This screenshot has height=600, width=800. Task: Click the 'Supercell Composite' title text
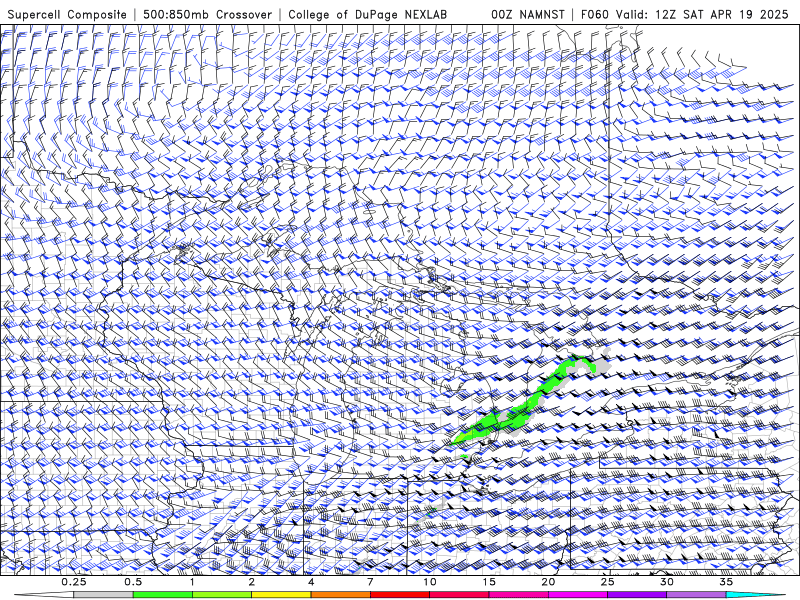[67, 15]
